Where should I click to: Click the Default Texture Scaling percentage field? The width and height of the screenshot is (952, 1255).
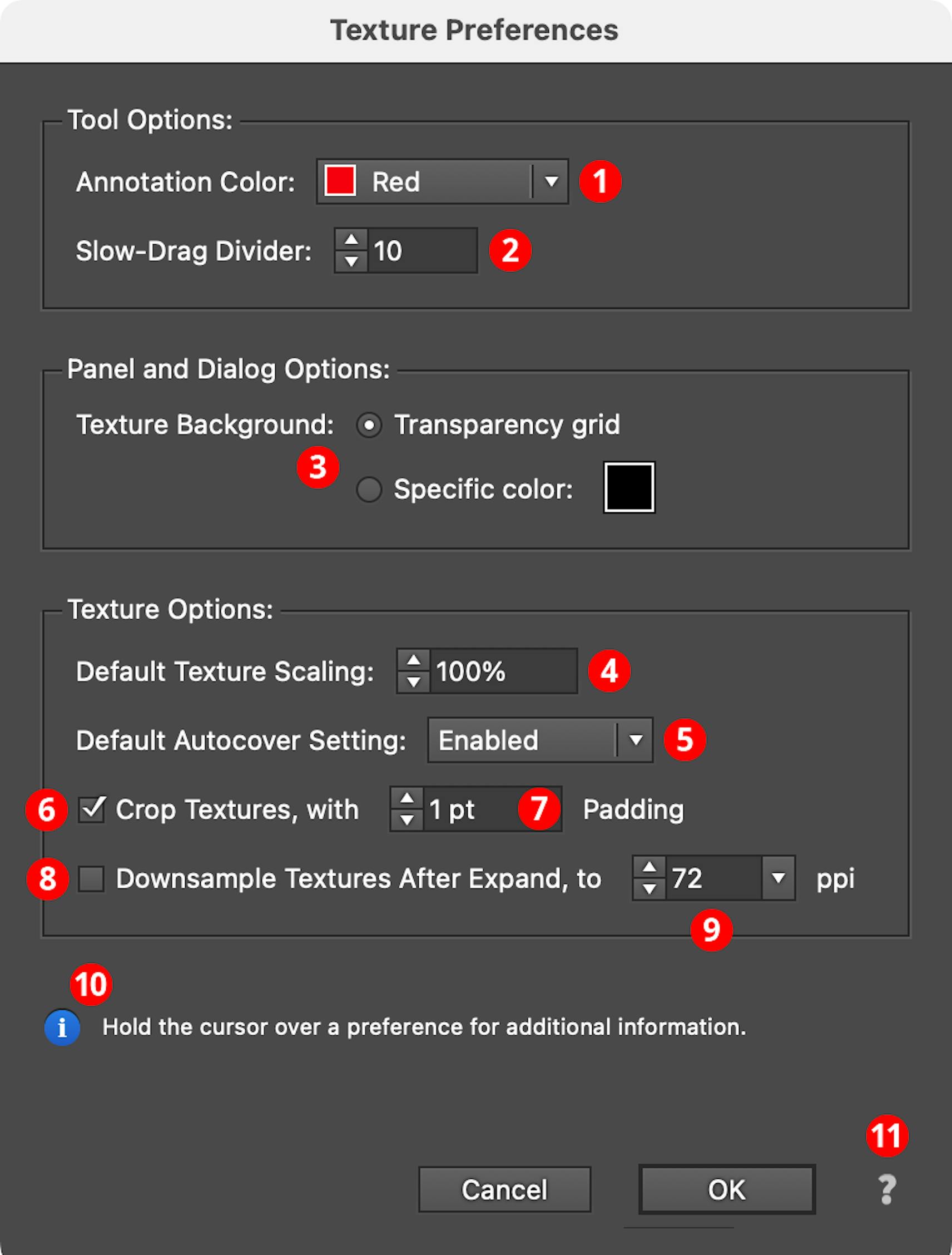(x=503, y=671)
